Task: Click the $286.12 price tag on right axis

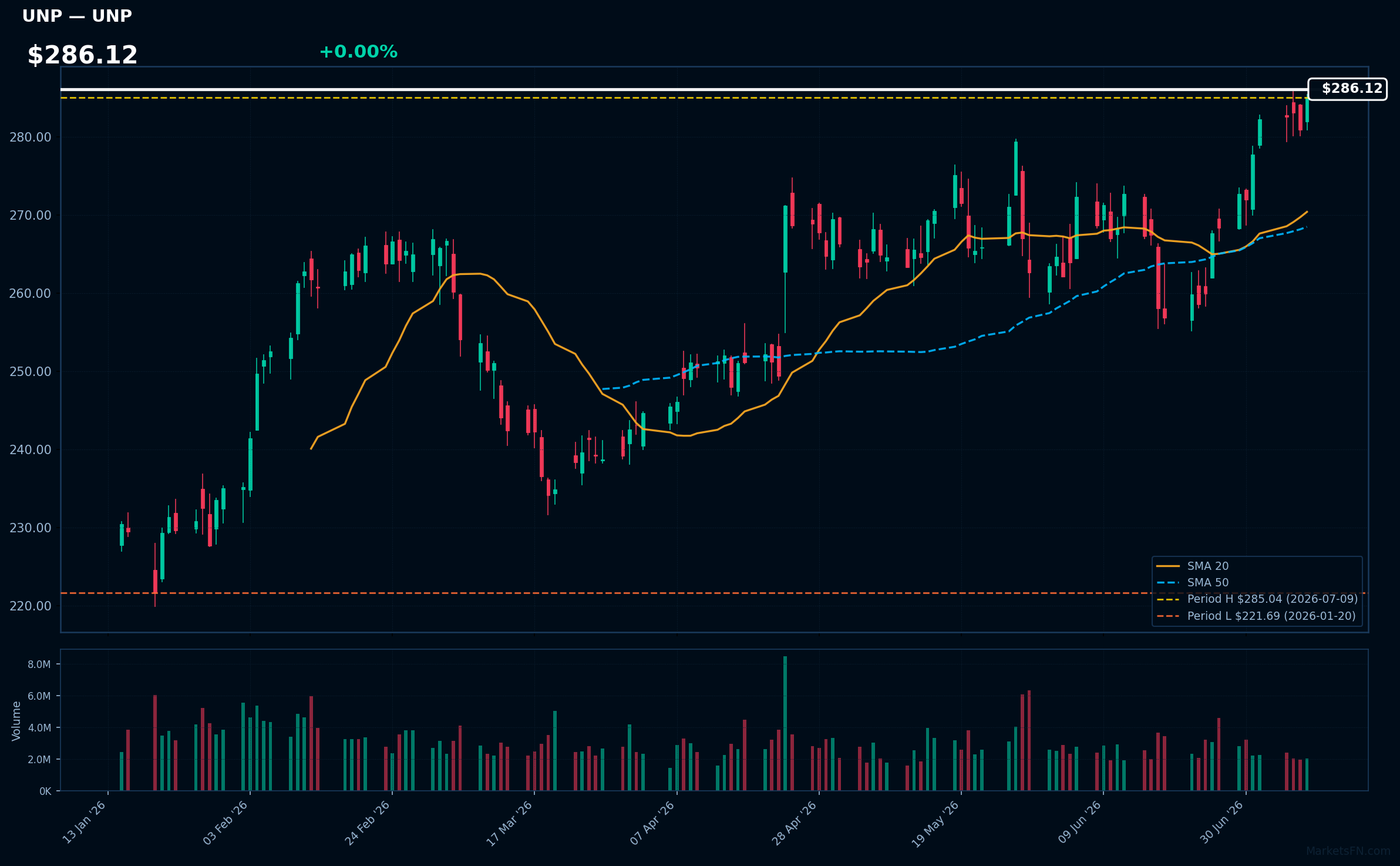Action: click(1348, 89)
